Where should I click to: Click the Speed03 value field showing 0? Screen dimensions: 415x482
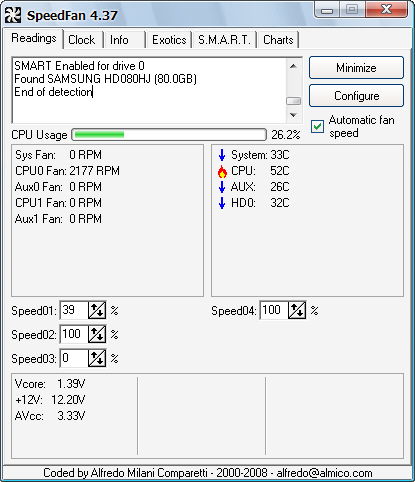pyautogui.click(x=74, y=358)
